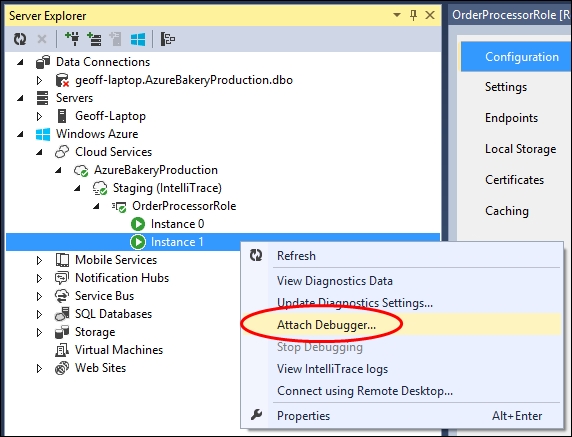Click the Instance 0 running status icon
Image resolution: width=572 pixels, height=437 pixels.
coord(138,224)
